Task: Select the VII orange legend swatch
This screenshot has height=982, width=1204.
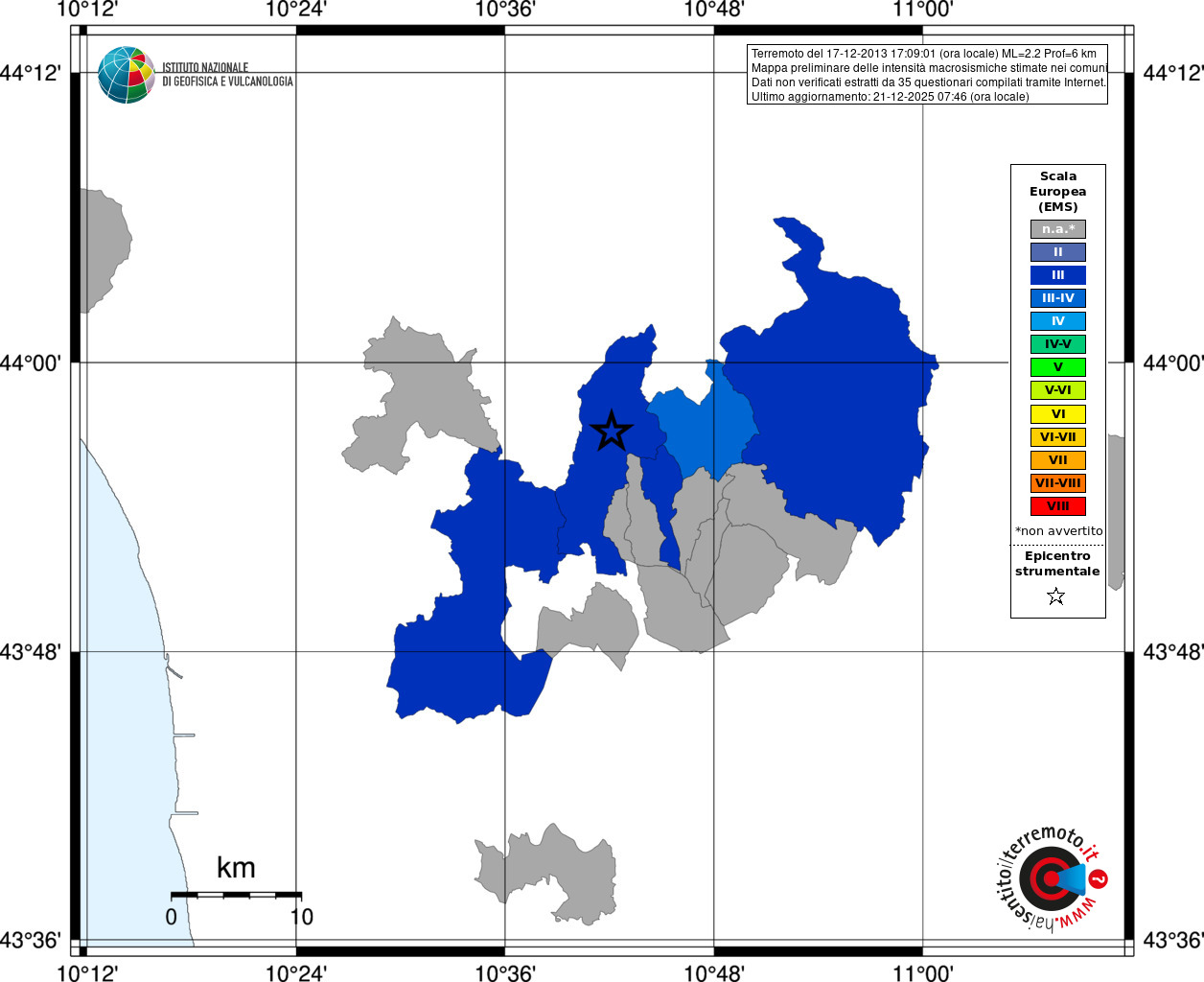Action: click(x=1058, y=460)
